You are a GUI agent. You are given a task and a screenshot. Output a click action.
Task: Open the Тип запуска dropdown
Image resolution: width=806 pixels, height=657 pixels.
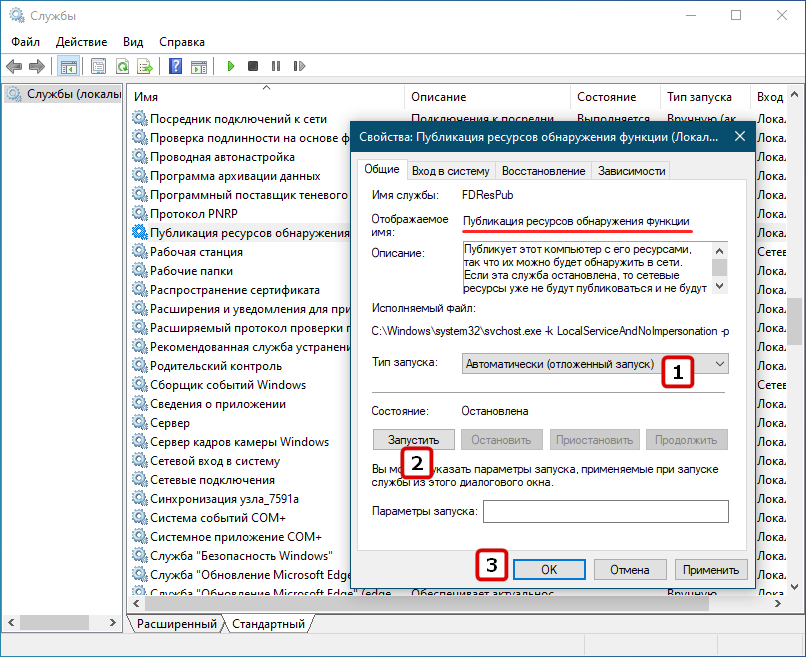(x=595, y=364)
